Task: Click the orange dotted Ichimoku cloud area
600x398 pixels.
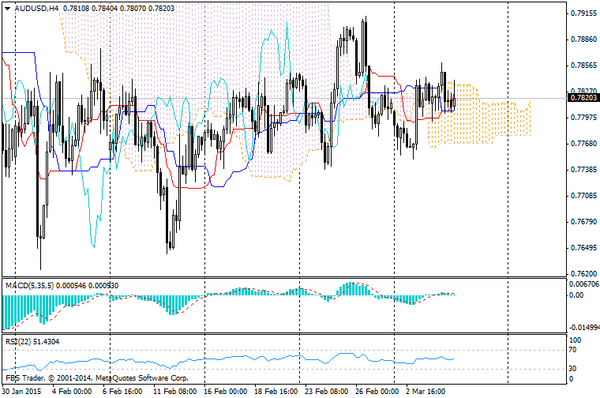Action: (478, 119)
